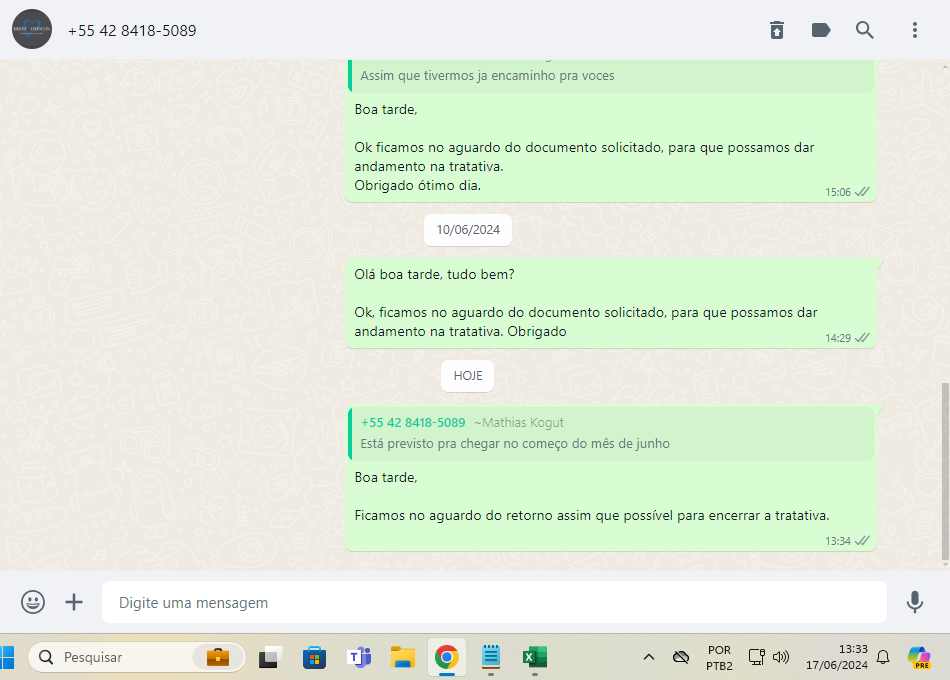Click the quoted 'Assim que tivermos' reply preview
Viewport: 950px width, 680px height.
[610, 75]
